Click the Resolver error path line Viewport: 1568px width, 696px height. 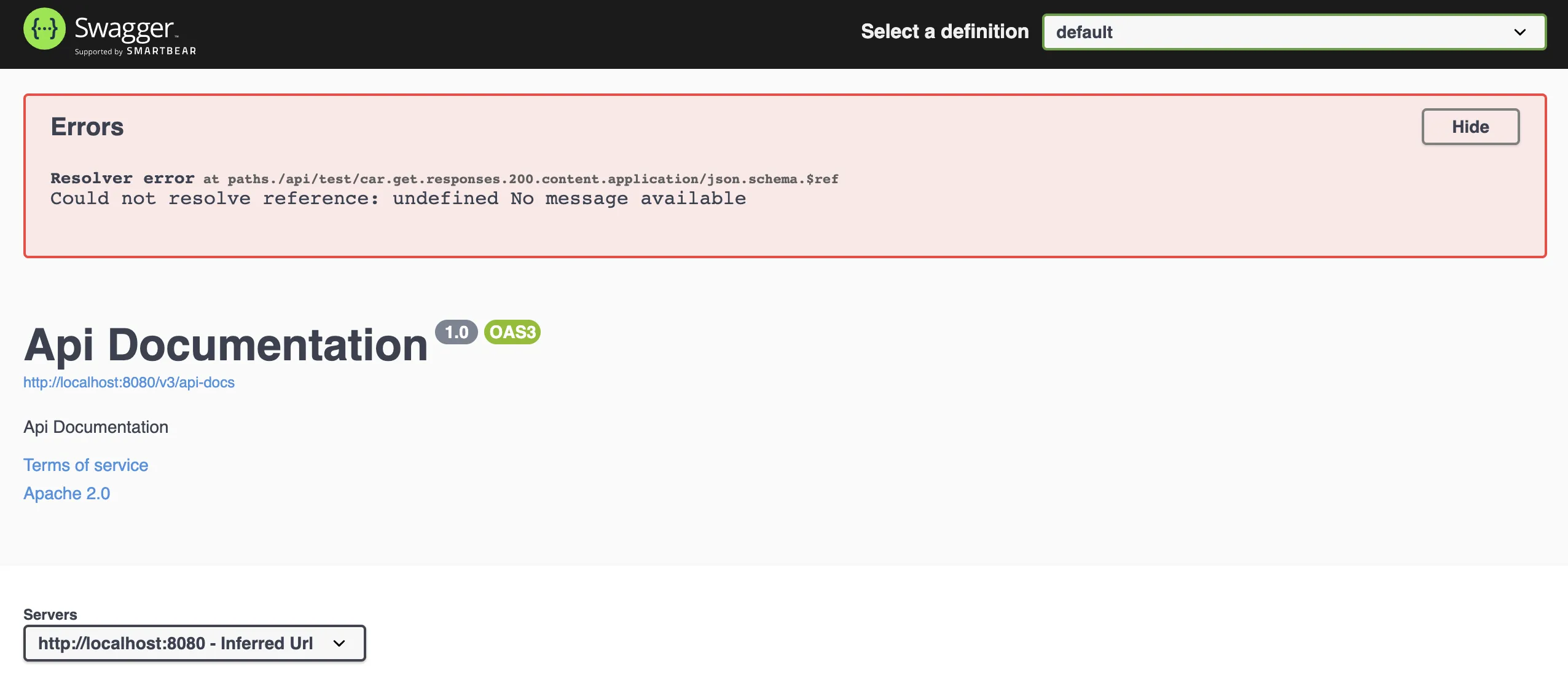point(444,179)
